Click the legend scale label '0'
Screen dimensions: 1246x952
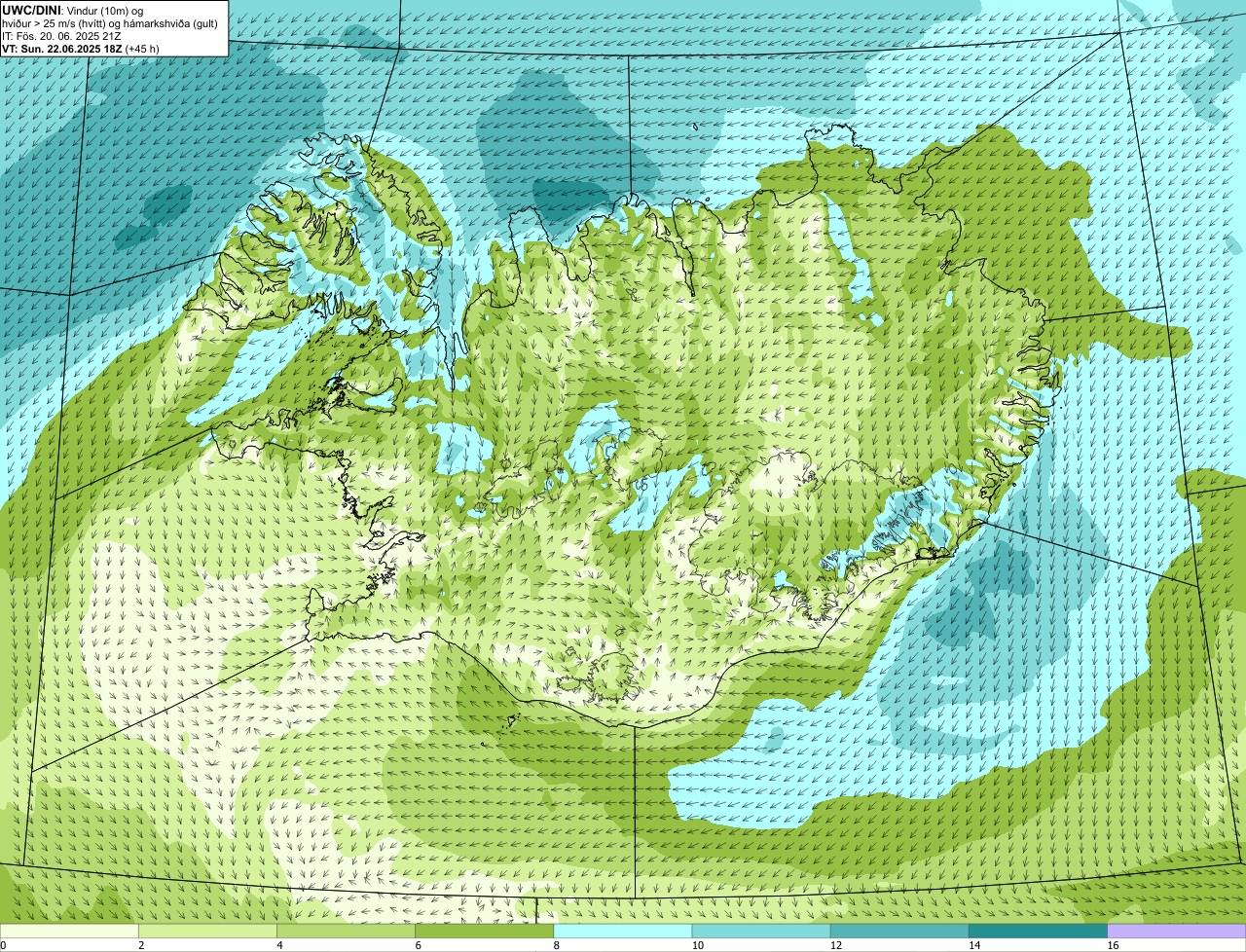tap(4, 945)
